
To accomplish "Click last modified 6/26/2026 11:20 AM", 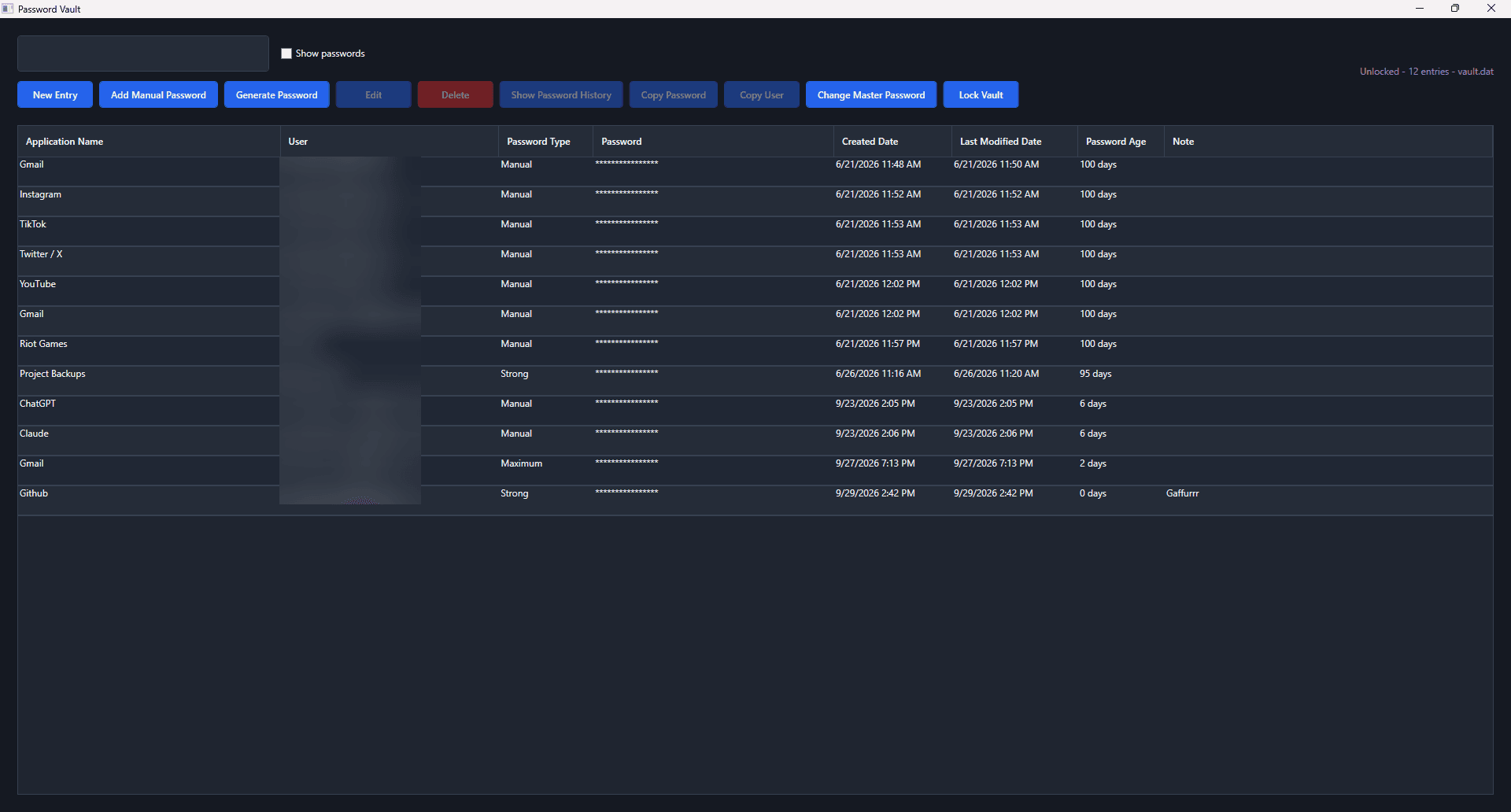I will [996, 374].
